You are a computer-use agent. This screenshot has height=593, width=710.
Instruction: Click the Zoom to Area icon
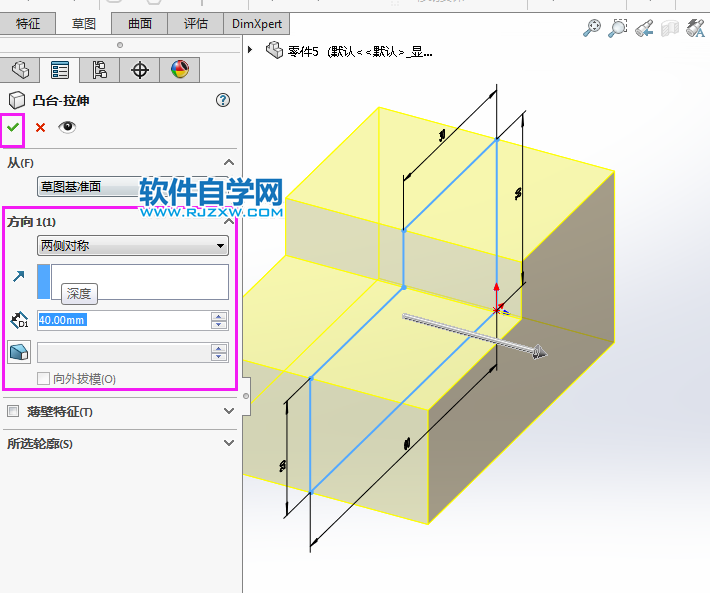point(618,28)
